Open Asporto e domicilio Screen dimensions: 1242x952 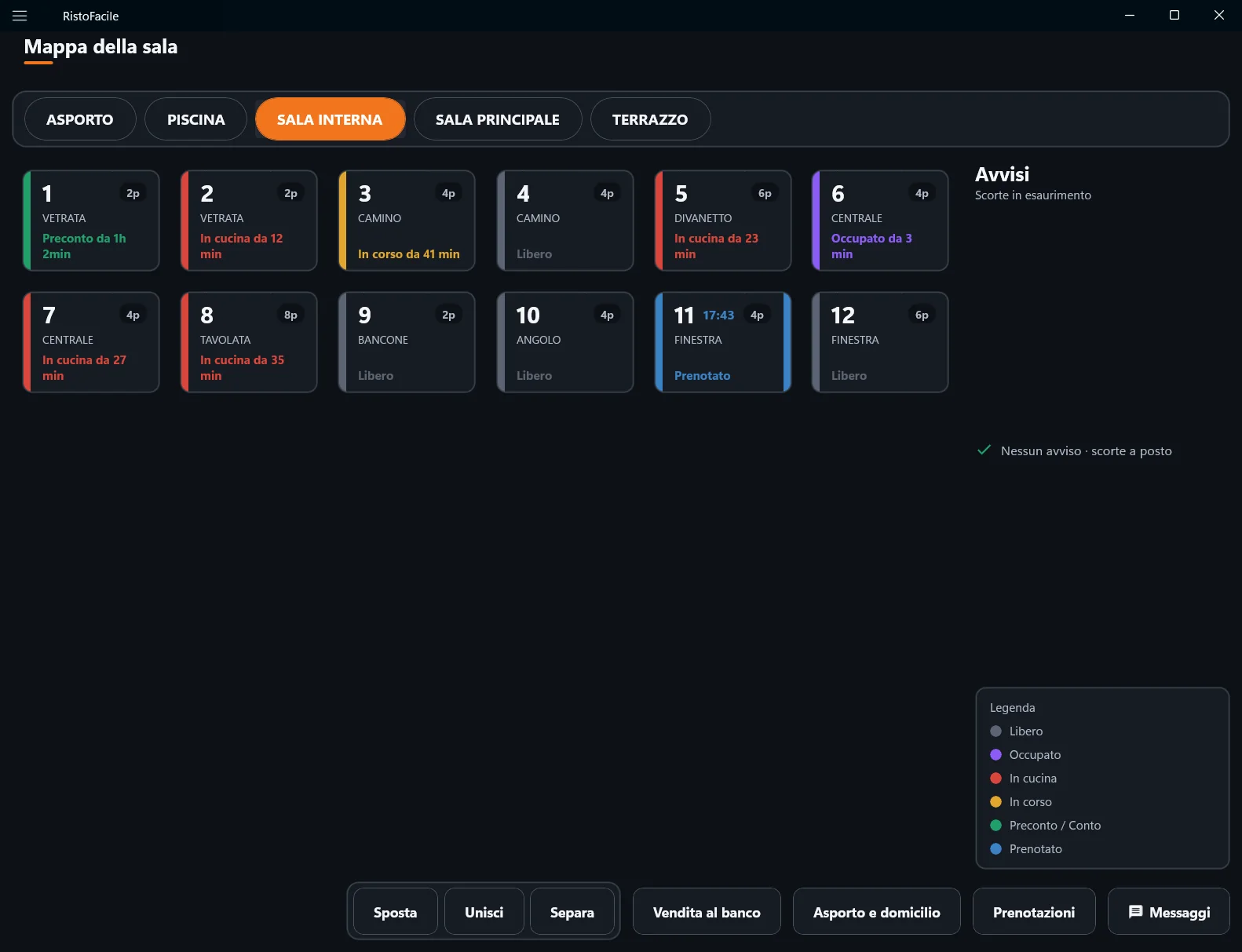876,911
